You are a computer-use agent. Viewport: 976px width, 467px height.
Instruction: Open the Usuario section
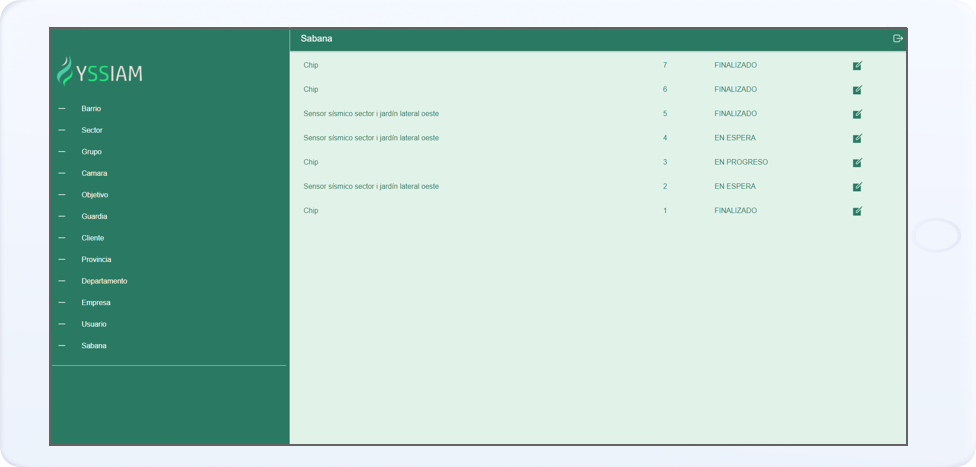94,324
